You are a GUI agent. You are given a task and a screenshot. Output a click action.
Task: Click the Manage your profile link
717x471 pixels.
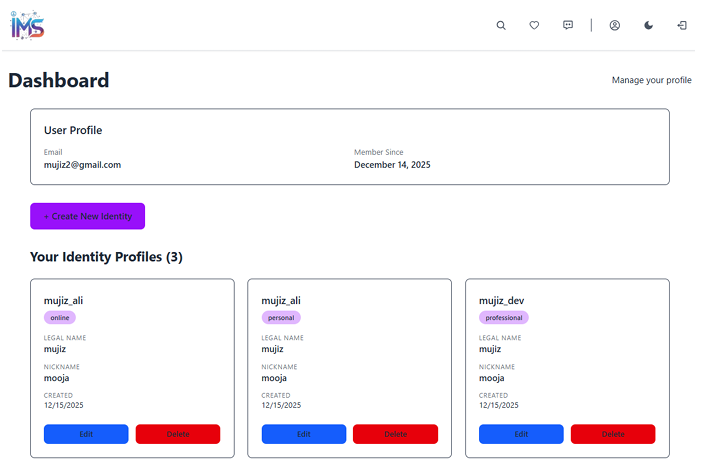coord(651,80)
